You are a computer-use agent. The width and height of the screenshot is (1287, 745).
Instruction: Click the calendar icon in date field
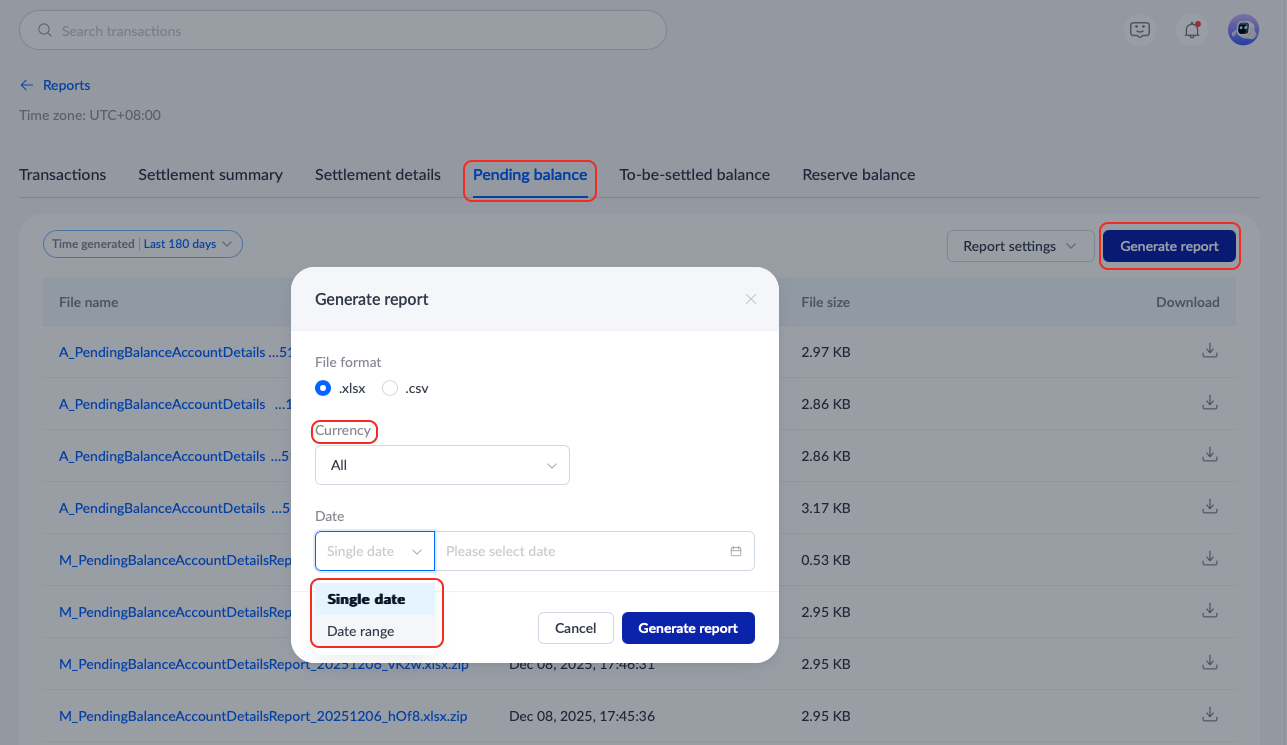tap(736, 551)
